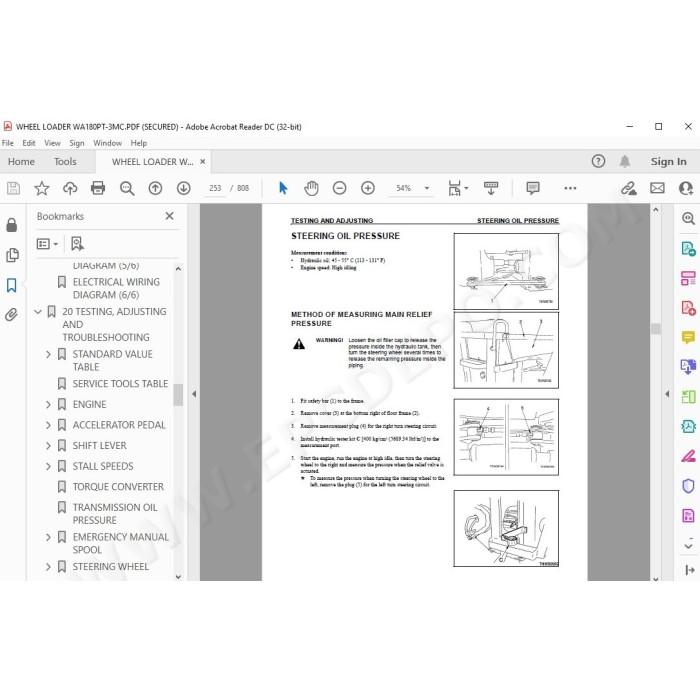Open the Edit menu
Image resolution: width=700 pixels, height=700 pixels.
(x=29, y=143)
